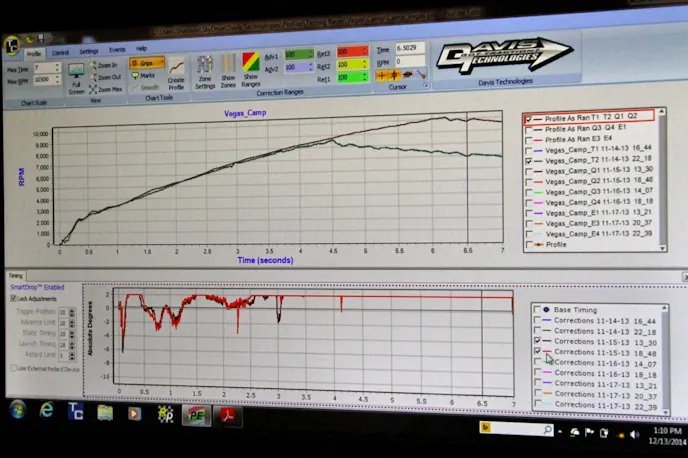The image size is (688, 458).
Task: Click the Zoom Max tool
Action: 108,89
